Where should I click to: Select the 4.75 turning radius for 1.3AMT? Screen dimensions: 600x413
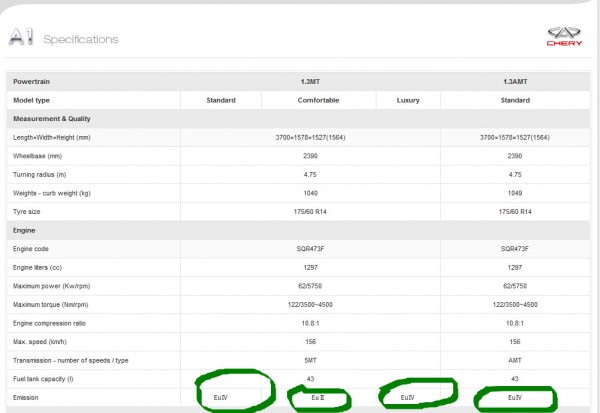(x=515, y=175)
